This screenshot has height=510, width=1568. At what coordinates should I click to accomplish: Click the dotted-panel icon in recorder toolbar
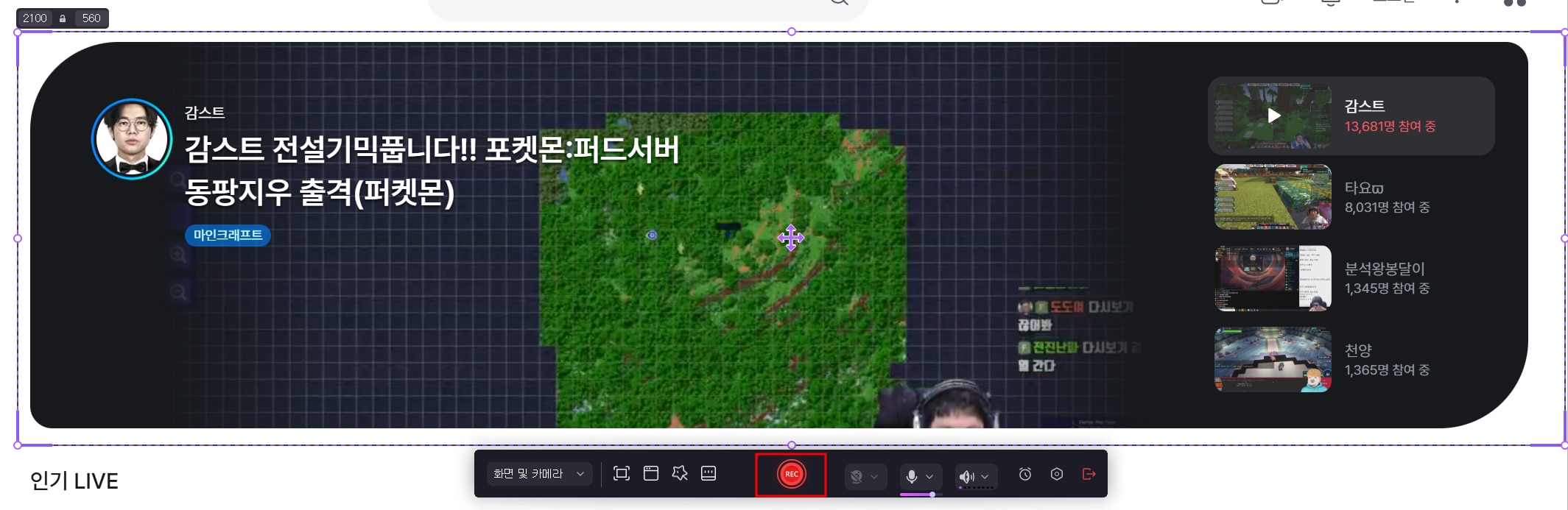(709, 473)
